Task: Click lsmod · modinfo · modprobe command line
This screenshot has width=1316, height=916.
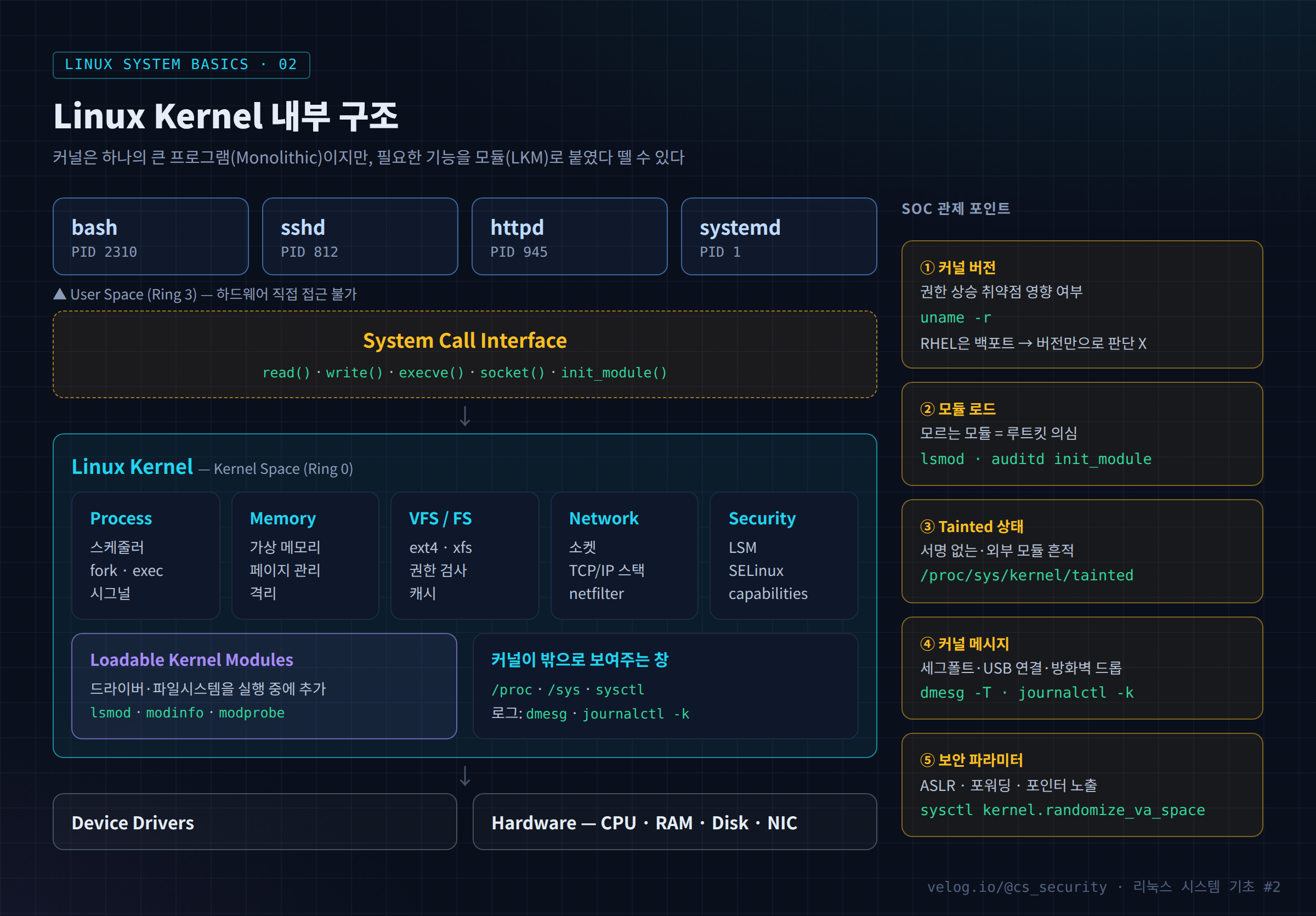Action: pos(188,713)
